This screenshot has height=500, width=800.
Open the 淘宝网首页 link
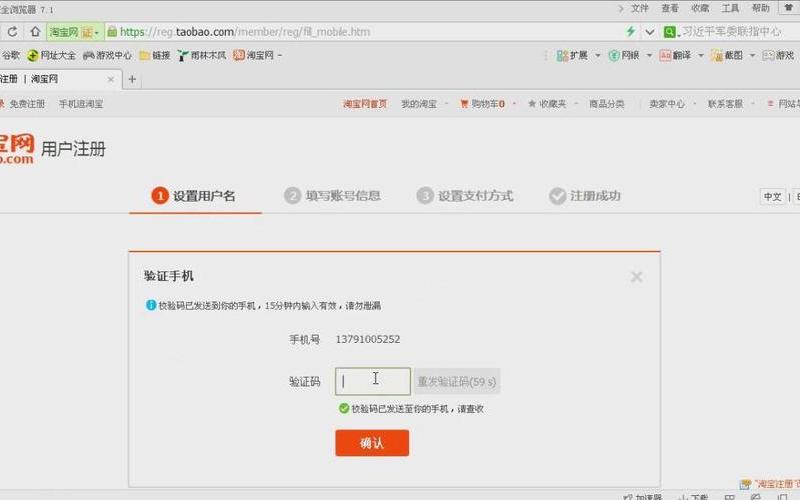tap(365, 104)
